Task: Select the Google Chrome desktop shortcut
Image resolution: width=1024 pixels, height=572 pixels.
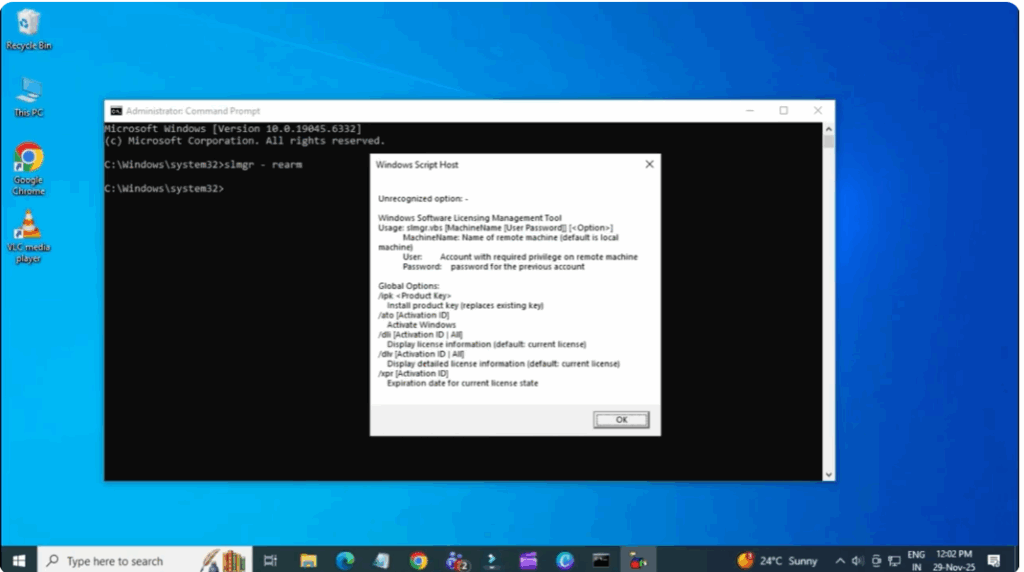Action: click(28, 168)
